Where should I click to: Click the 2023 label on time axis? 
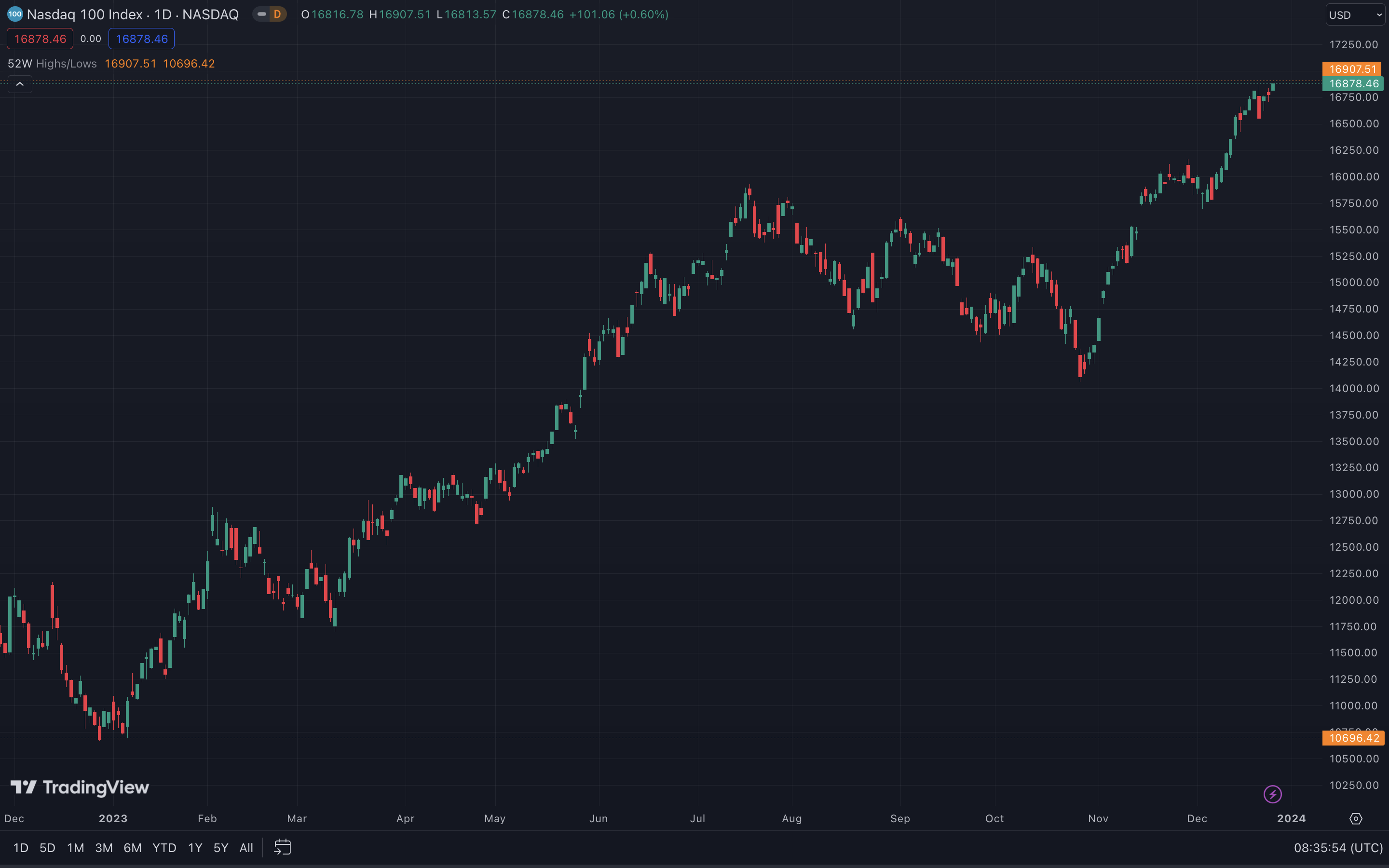pyautogui.click(x=113, y=819)
